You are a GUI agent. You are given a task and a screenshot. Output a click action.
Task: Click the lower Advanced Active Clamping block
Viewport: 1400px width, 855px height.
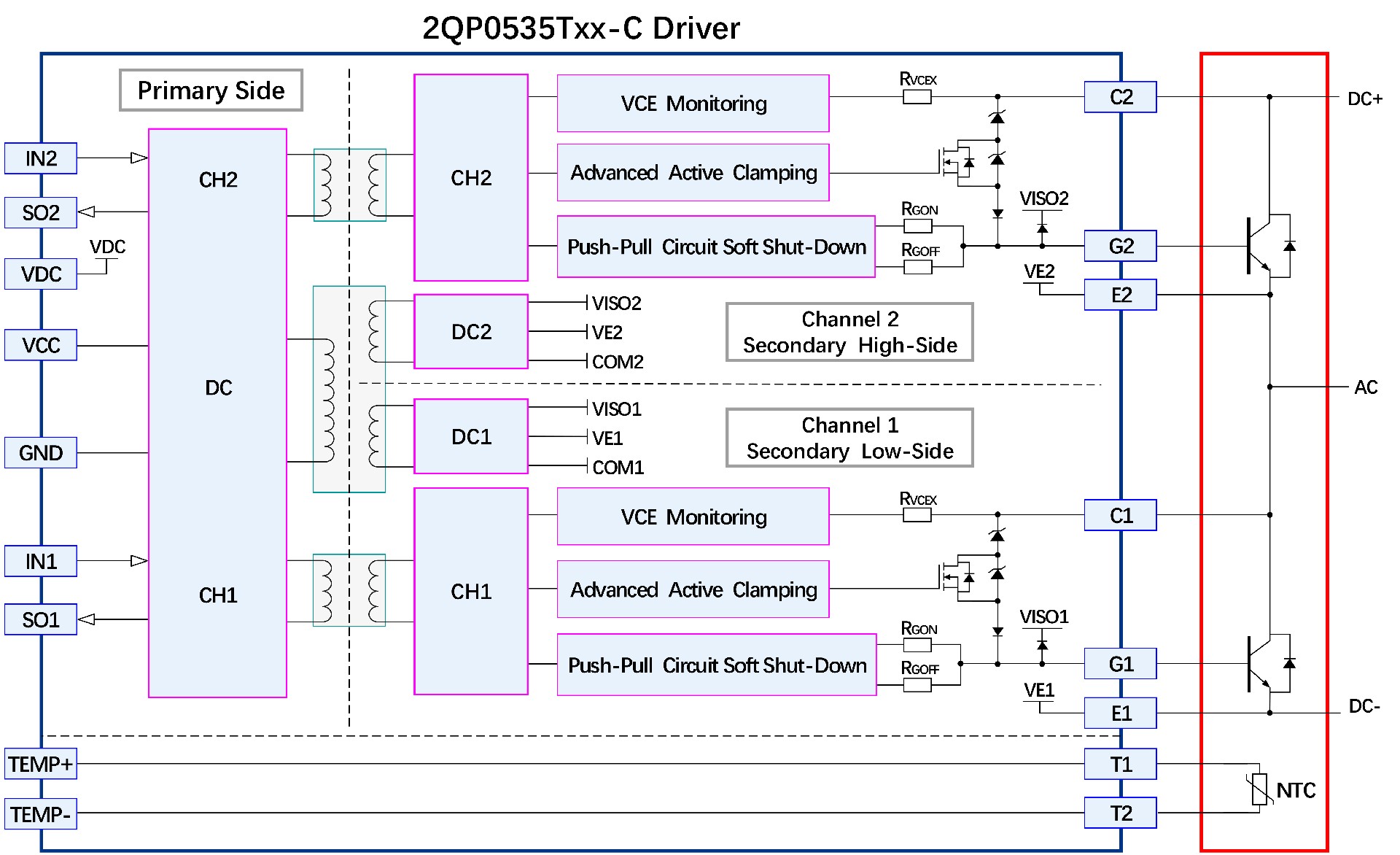click(x=693, y=589)
